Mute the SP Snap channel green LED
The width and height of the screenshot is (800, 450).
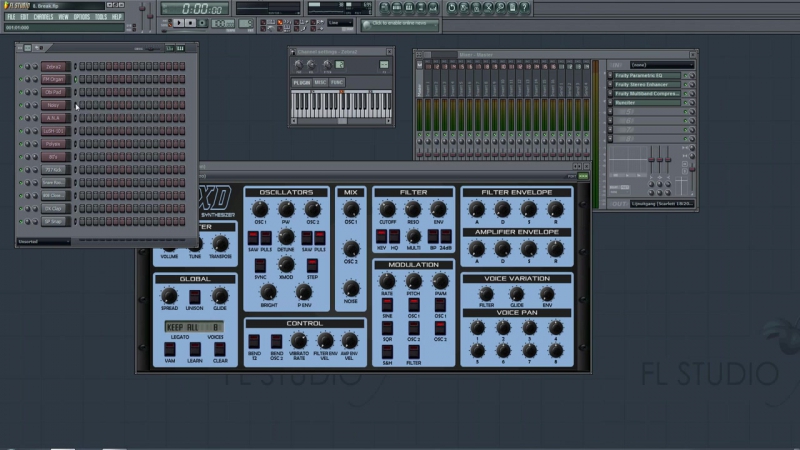point(21,221)
